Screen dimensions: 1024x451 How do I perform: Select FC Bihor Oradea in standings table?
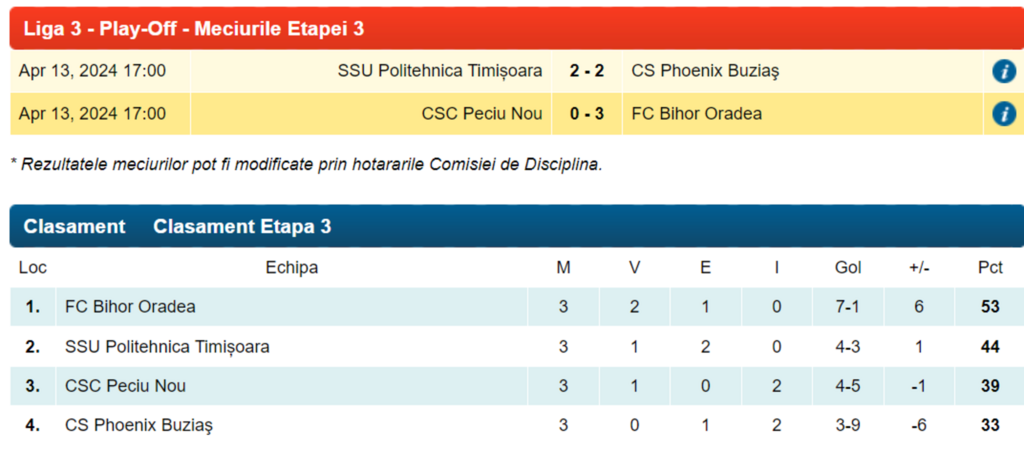(130, 307)
